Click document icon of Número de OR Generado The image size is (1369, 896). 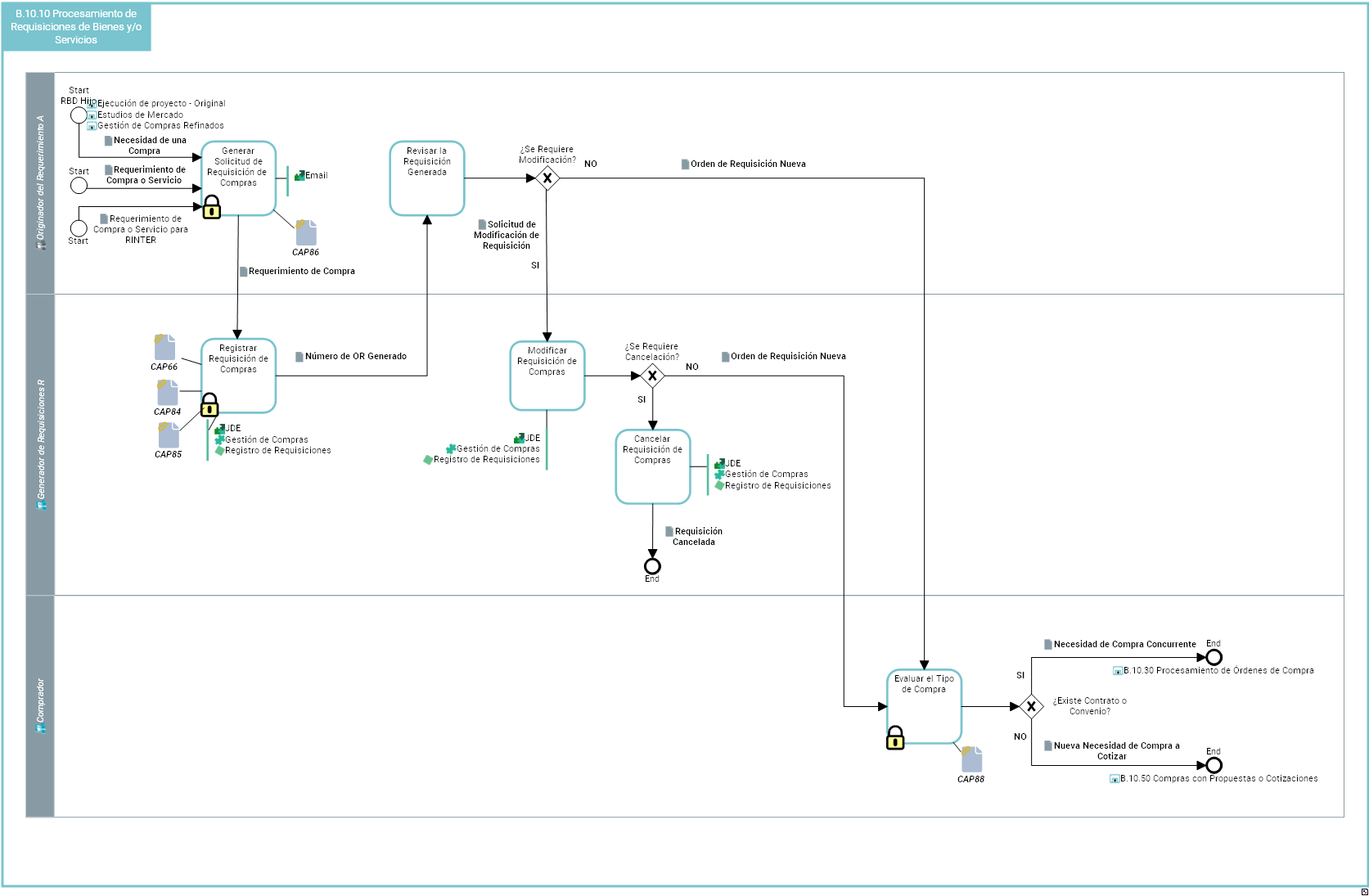tap(299, 356)
